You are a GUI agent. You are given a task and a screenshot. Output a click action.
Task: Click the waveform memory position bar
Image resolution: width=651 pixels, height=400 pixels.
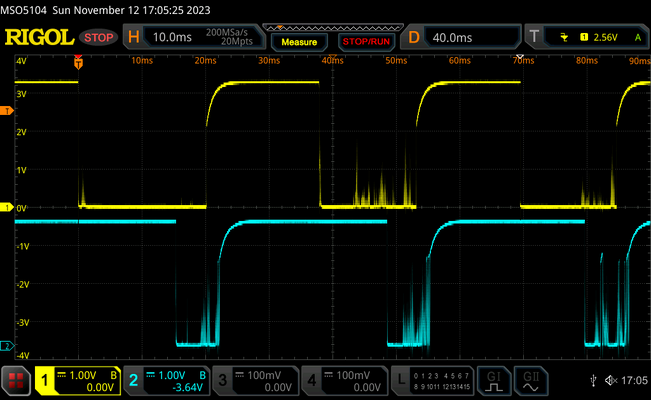click(333, 28)
